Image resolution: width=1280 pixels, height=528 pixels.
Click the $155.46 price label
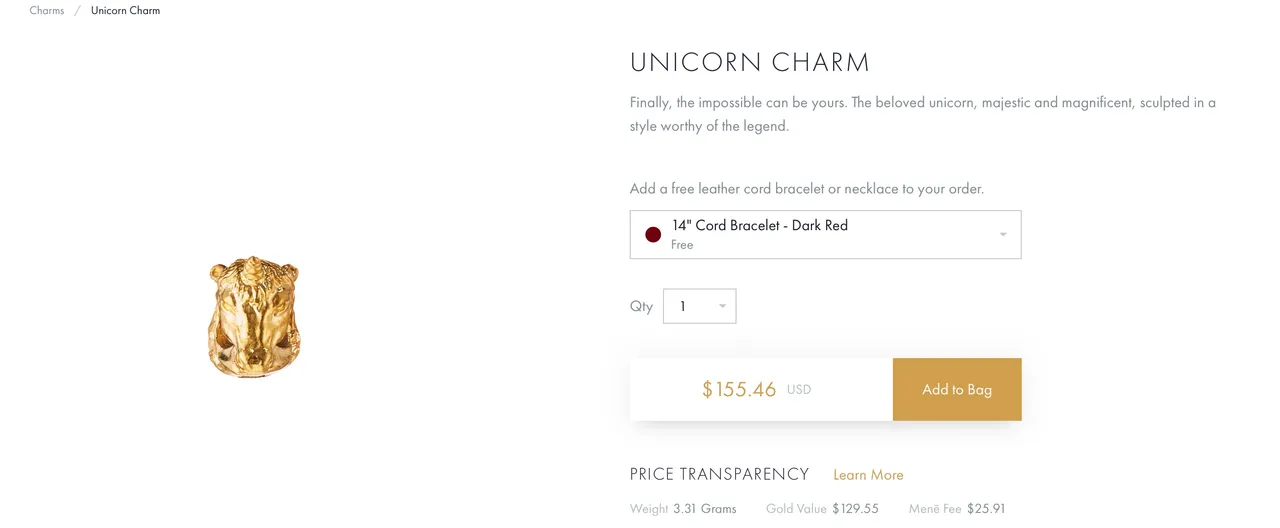[739, 390]
